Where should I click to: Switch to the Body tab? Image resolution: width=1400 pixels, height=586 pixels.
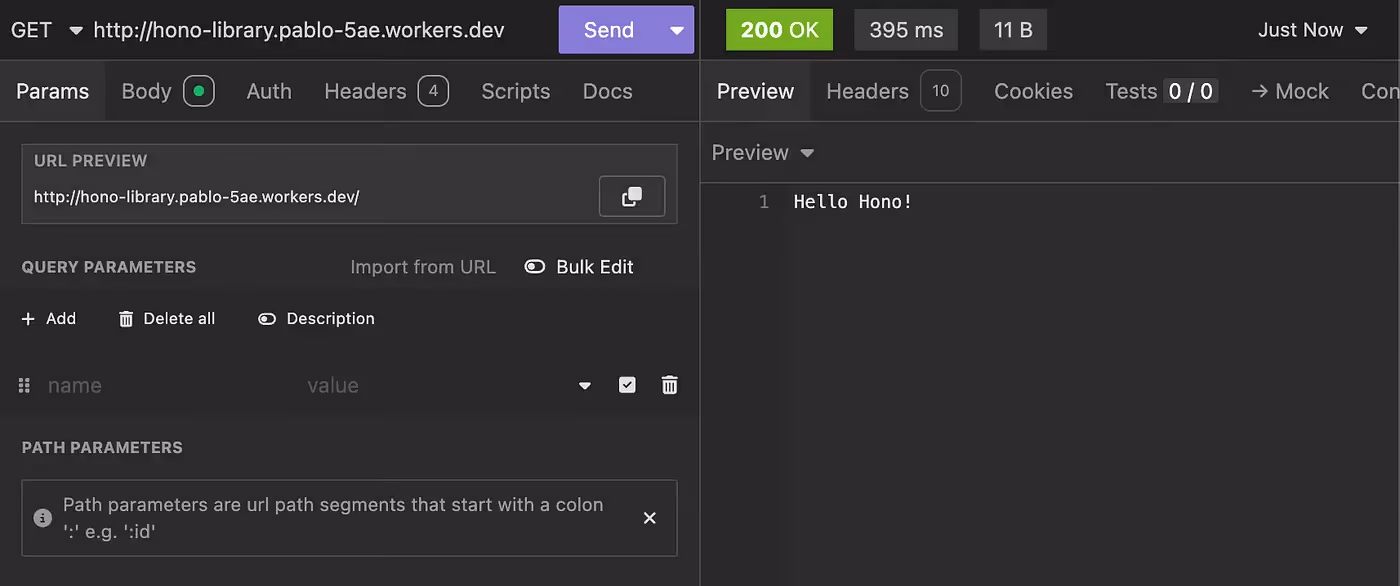(167, 91)
